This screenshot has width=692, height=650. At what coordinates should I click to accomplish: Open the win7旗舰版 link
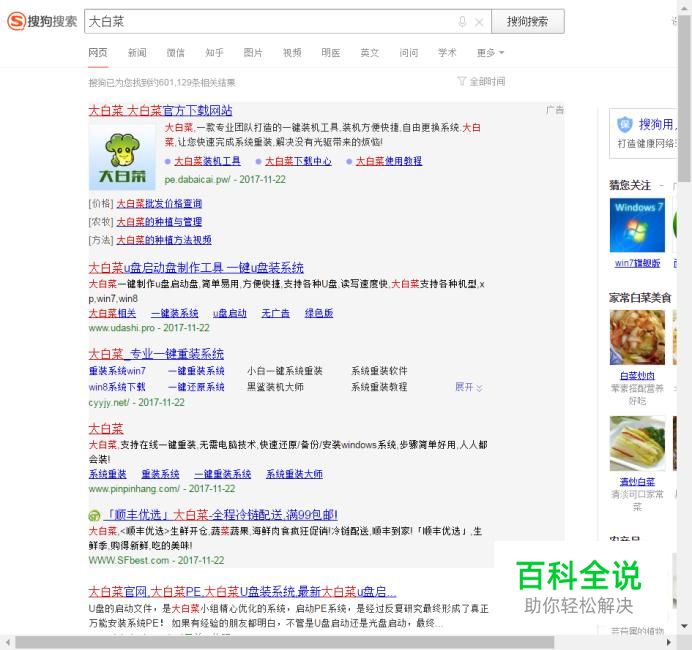coord(637,263)
